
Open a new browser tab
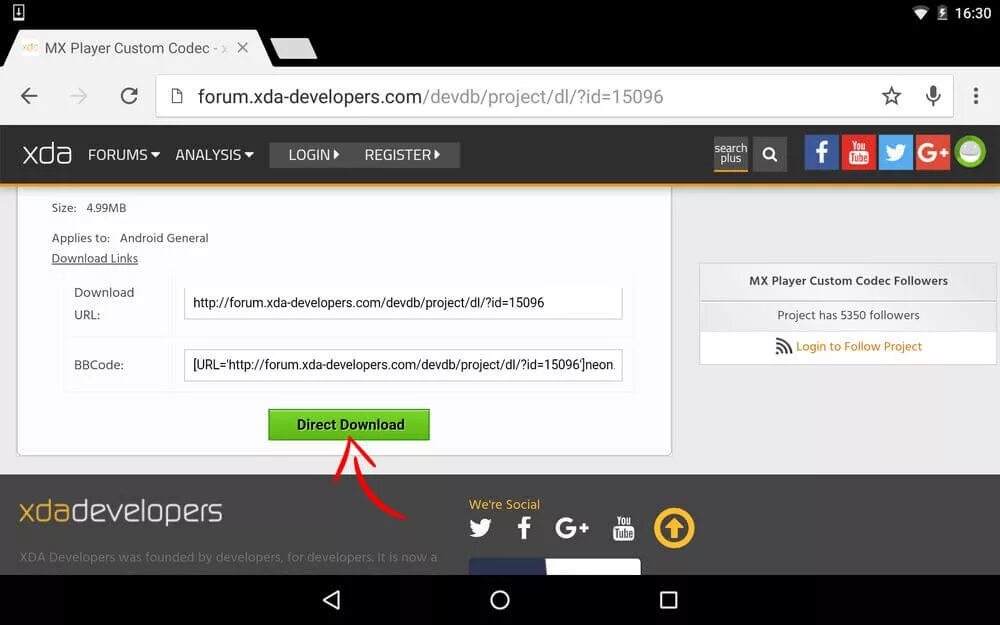click(293, 48)
